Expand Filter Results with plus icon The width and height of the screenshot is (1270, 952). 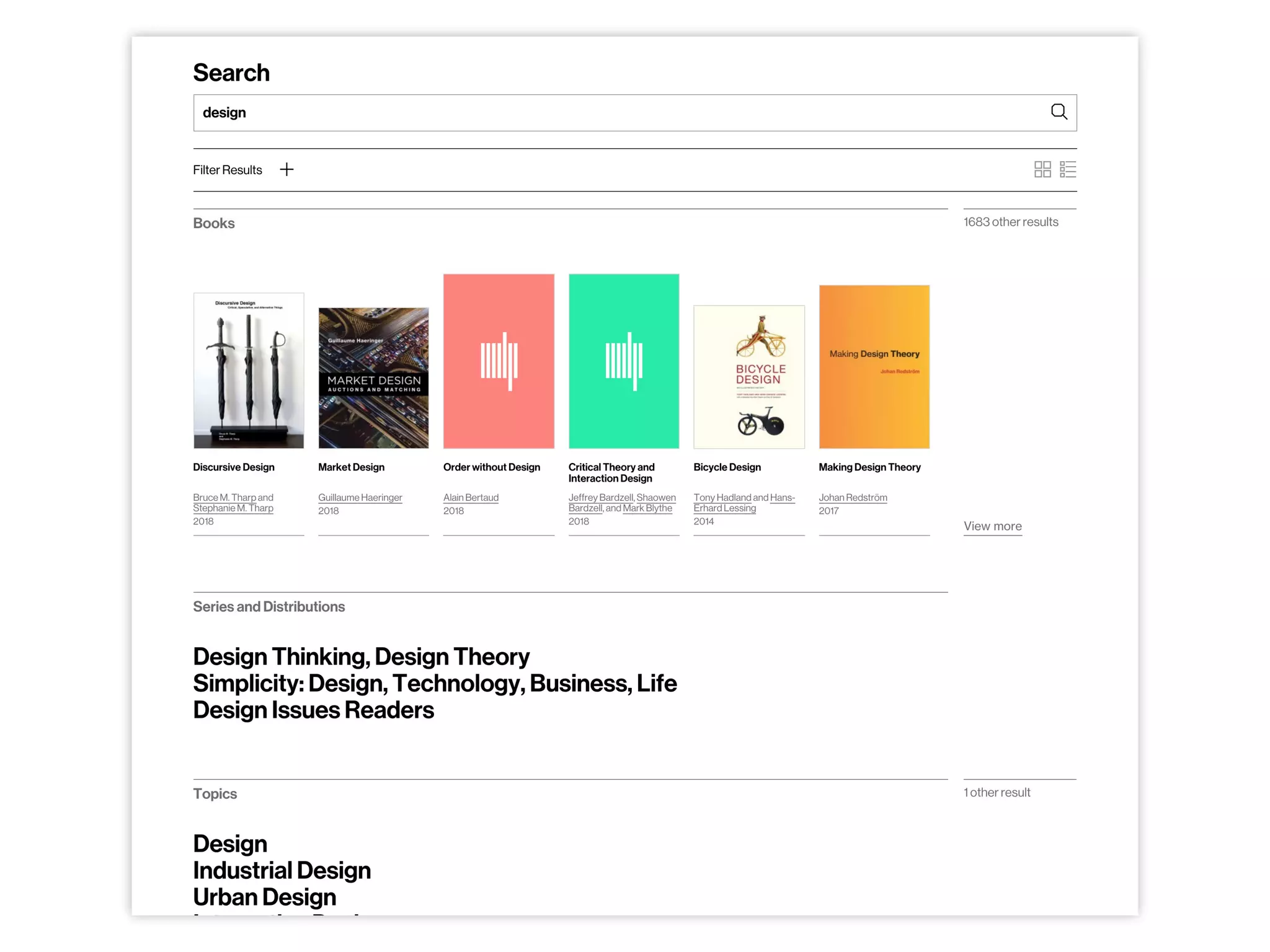(x=286, y=170)
